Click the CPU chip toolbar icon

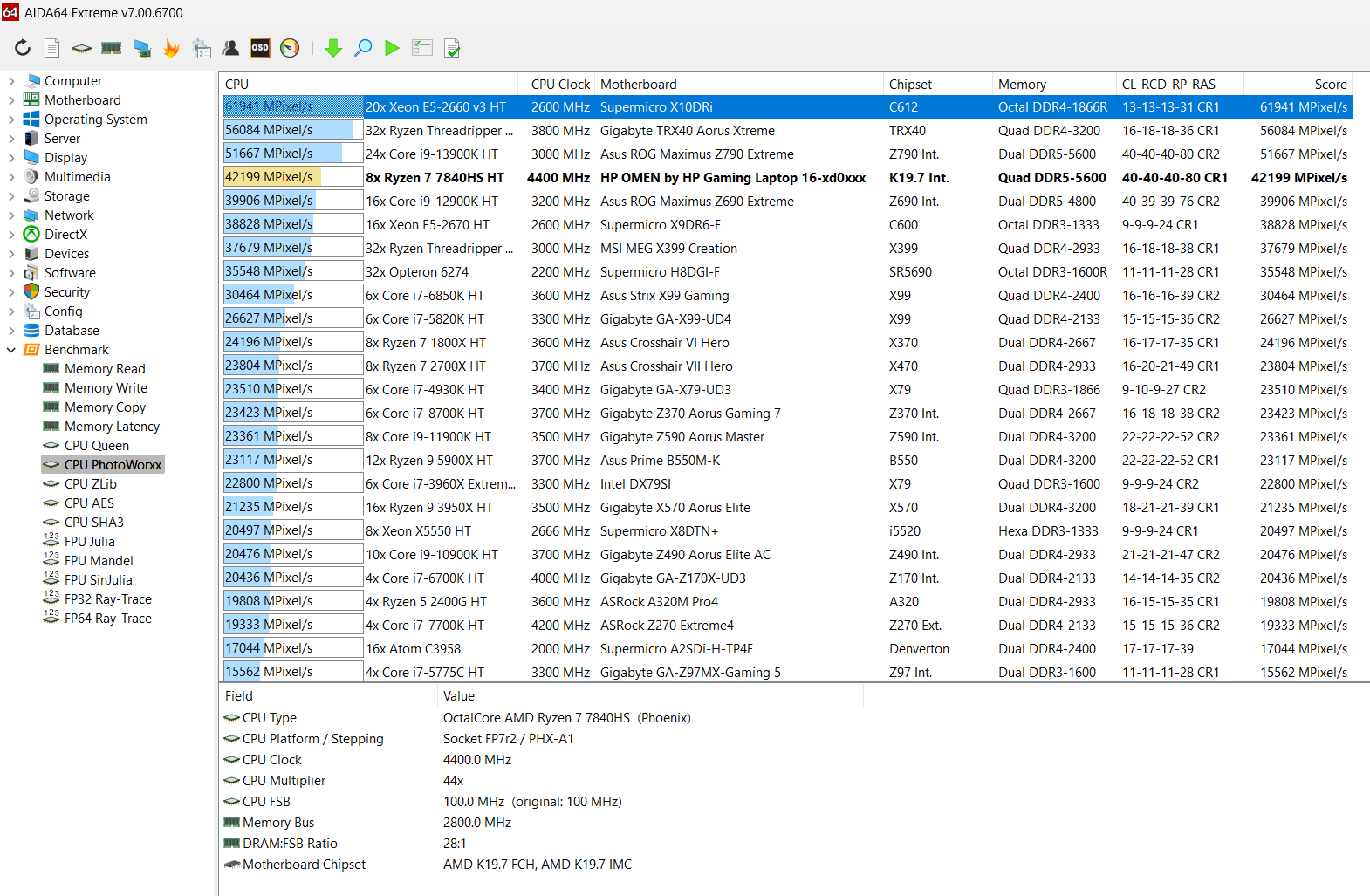click(81, 48)
